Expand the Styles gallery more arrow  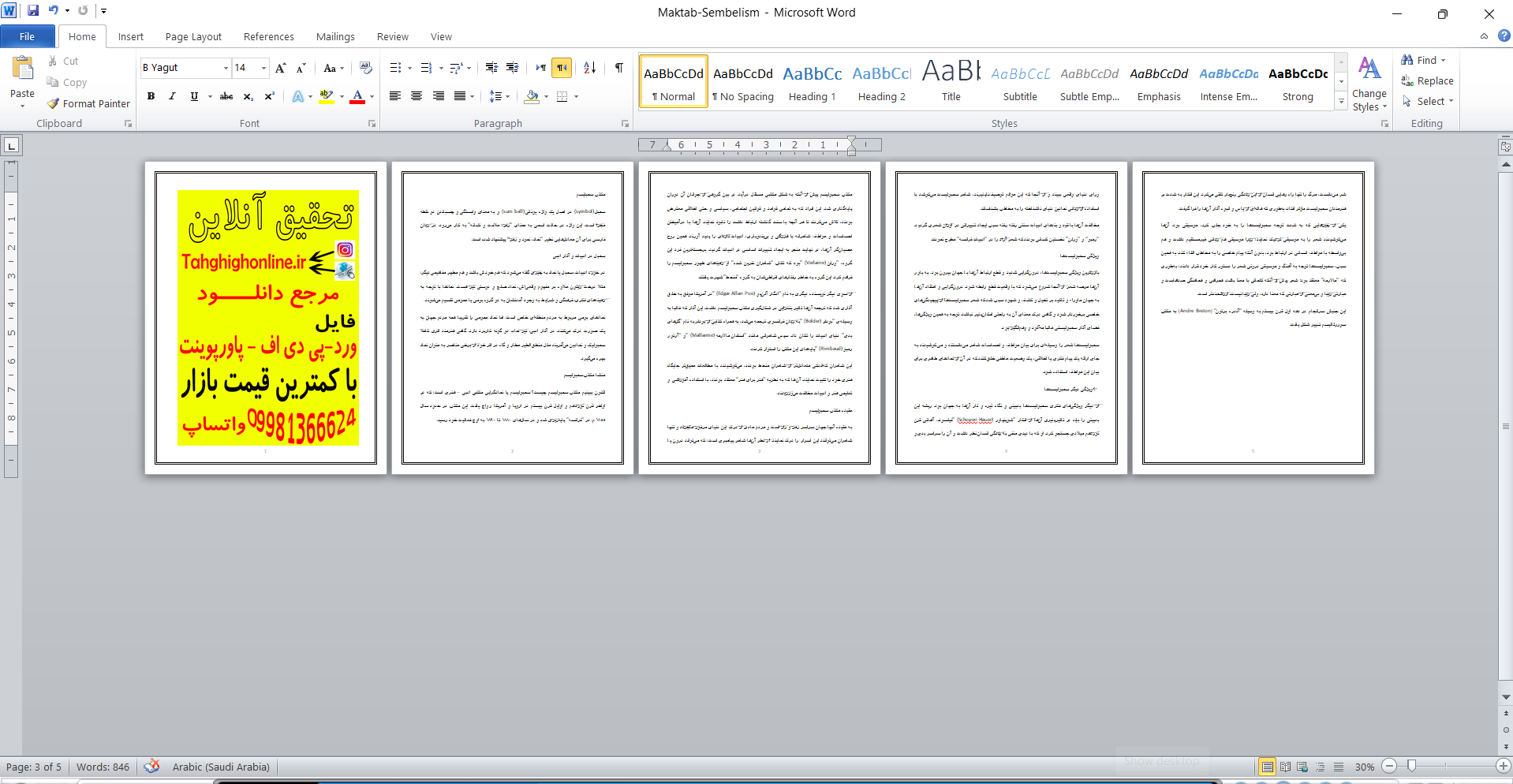point(1341,101)
